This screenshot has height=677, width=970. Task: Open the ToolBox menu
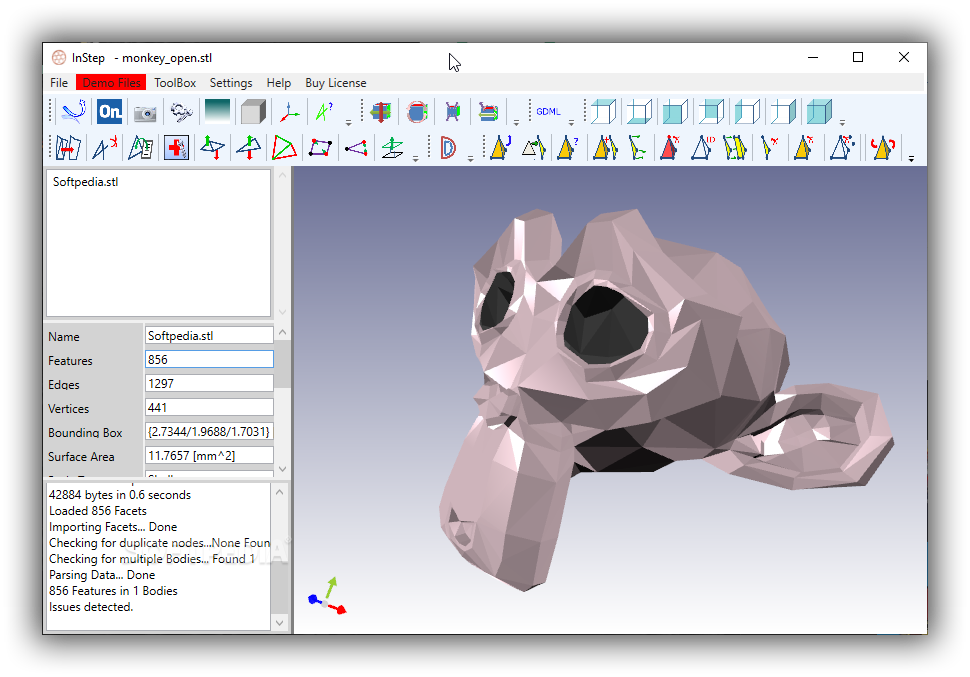pyautogui.click(x=175, y=83)
